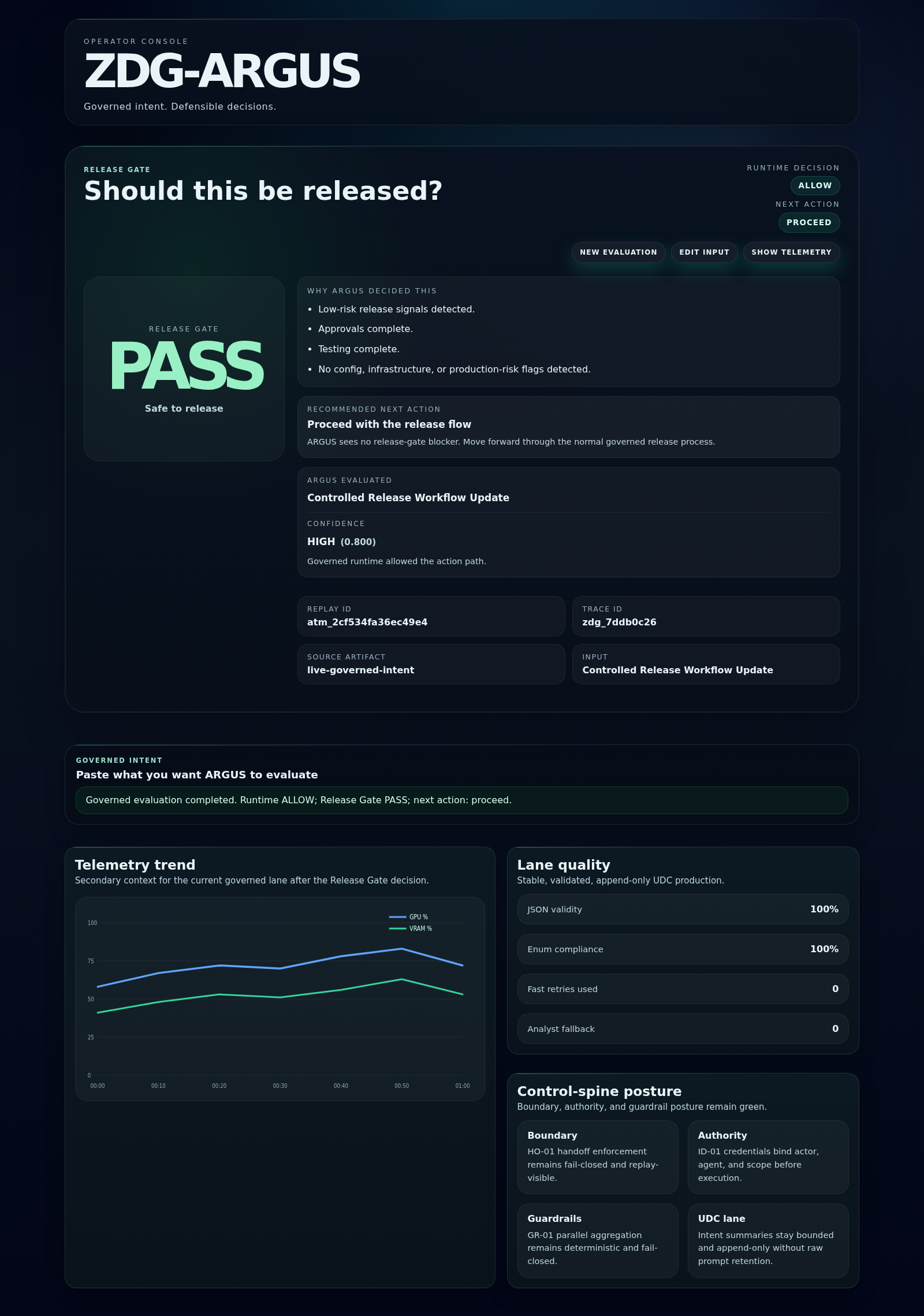The height and width of the screenshot is (1316, 924).
Task: Click the ZDG-ARGUS console title
Action: pyautogui.click(x=221, y=70)
